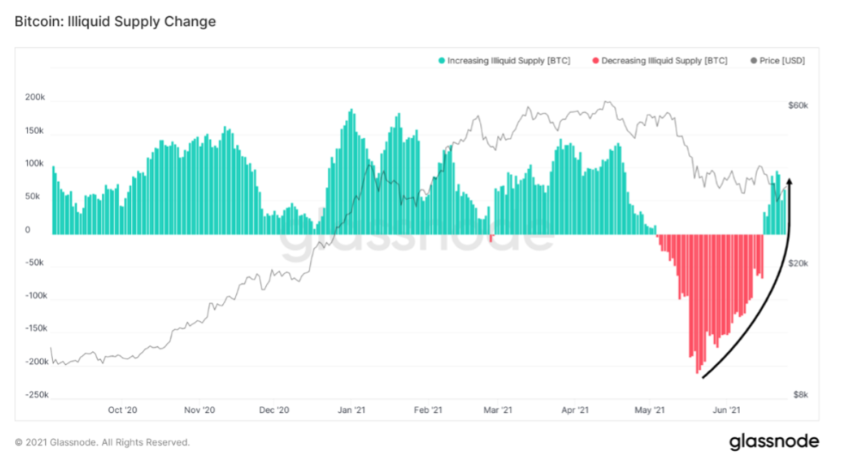
Task: Click the -50k y-axis label
Action: (35, 262)
